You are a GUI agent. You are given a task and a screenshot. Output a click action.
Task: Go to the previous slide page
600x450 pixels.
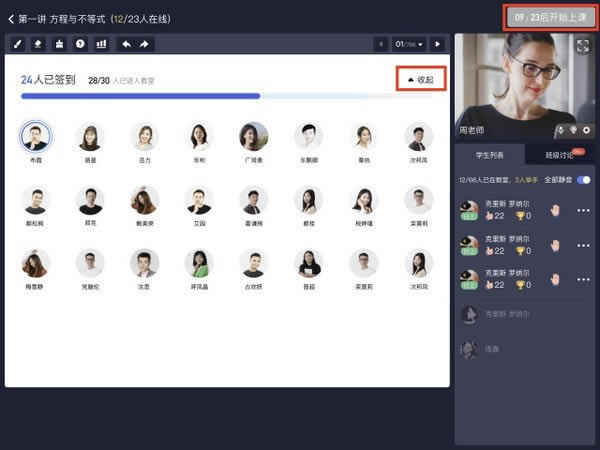click(381, 44)
